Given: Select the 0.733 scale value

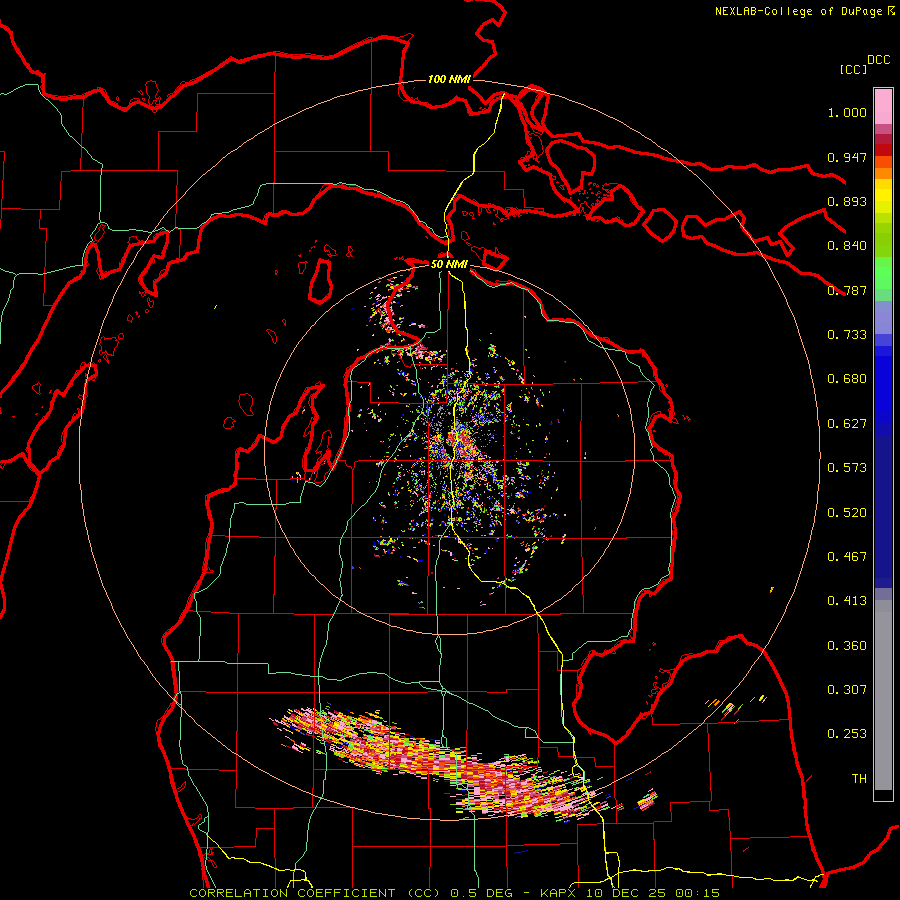Looking at the screenshot, I should click(847, 335).
